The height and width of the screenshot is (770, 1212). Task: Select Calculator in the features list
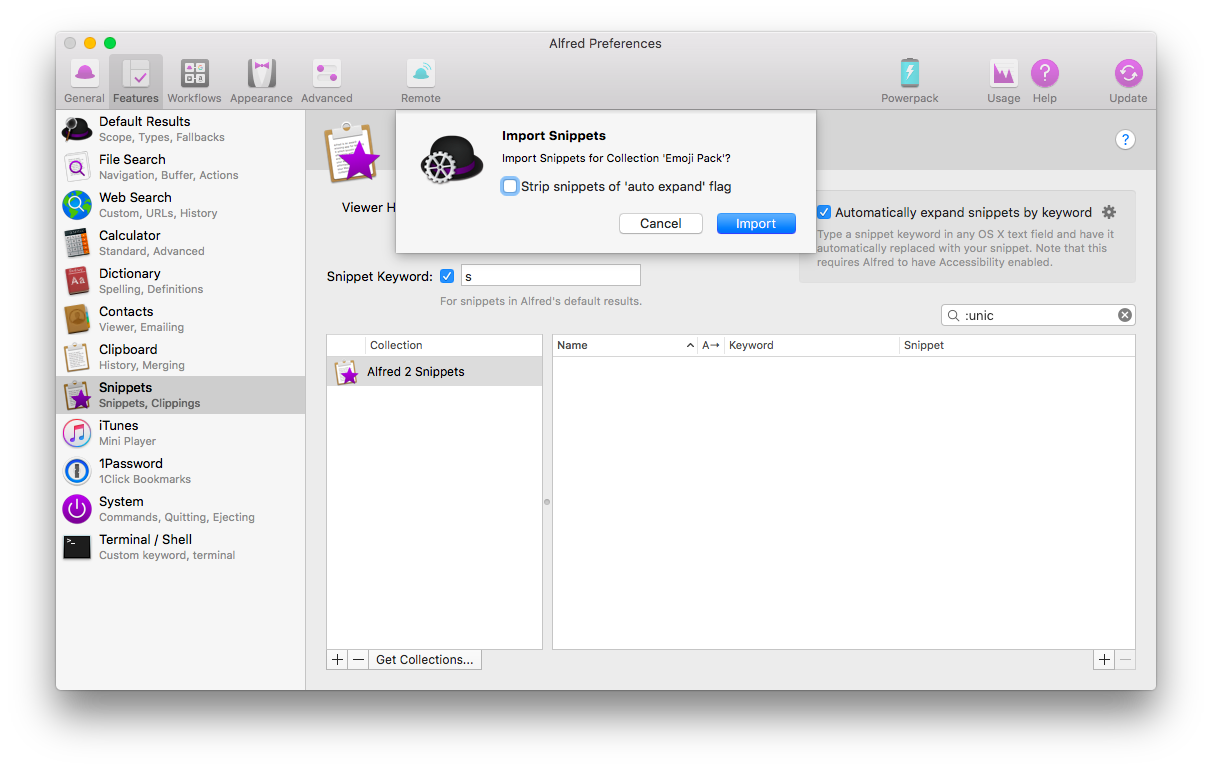pyautogui.click(x=181, y=243)
